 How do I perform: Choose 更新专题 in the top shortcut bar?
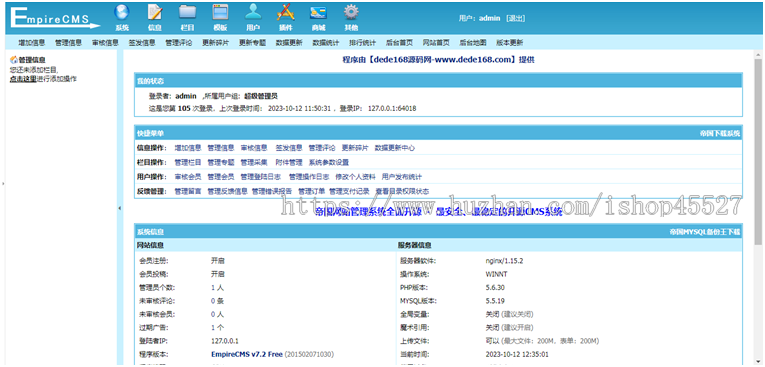point(252,42)
